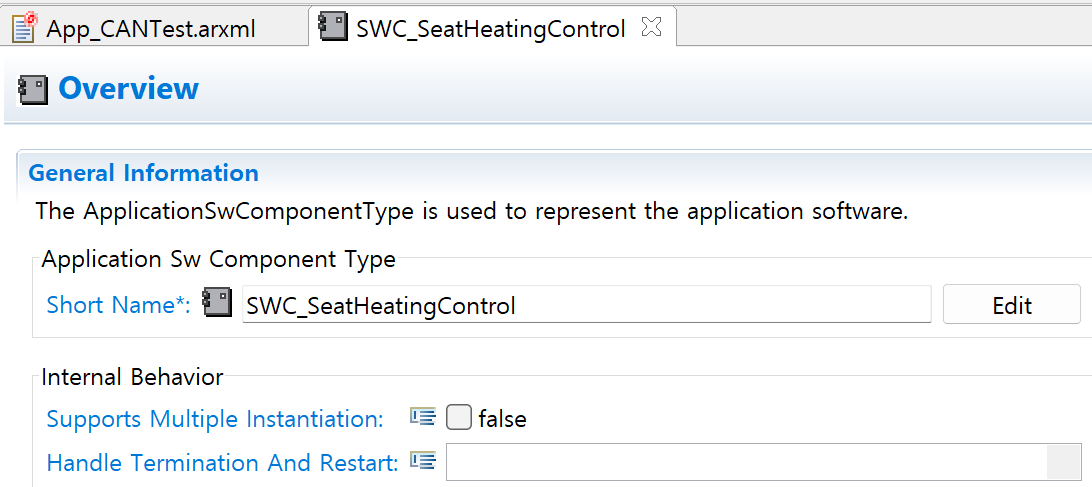Click the properties icon beside Supports Multiple Instantiation
Screen dimensions: 1092x487
[422, 417]
